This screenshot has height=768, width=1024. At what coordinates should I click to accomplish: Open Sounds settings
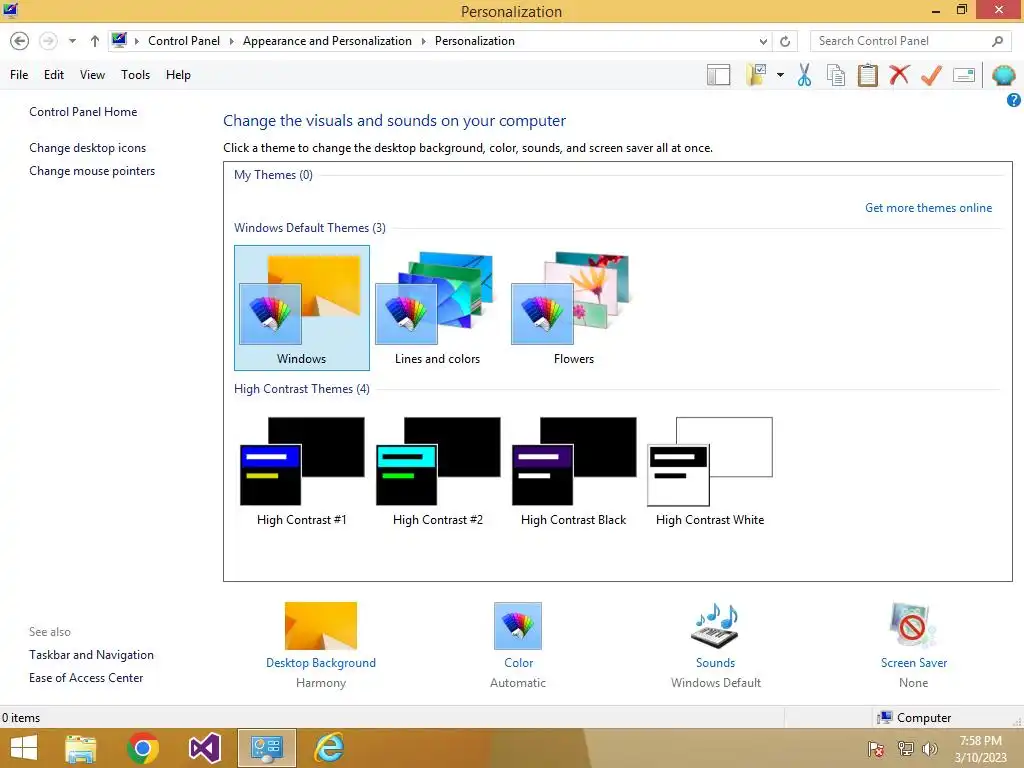[715, 645]
